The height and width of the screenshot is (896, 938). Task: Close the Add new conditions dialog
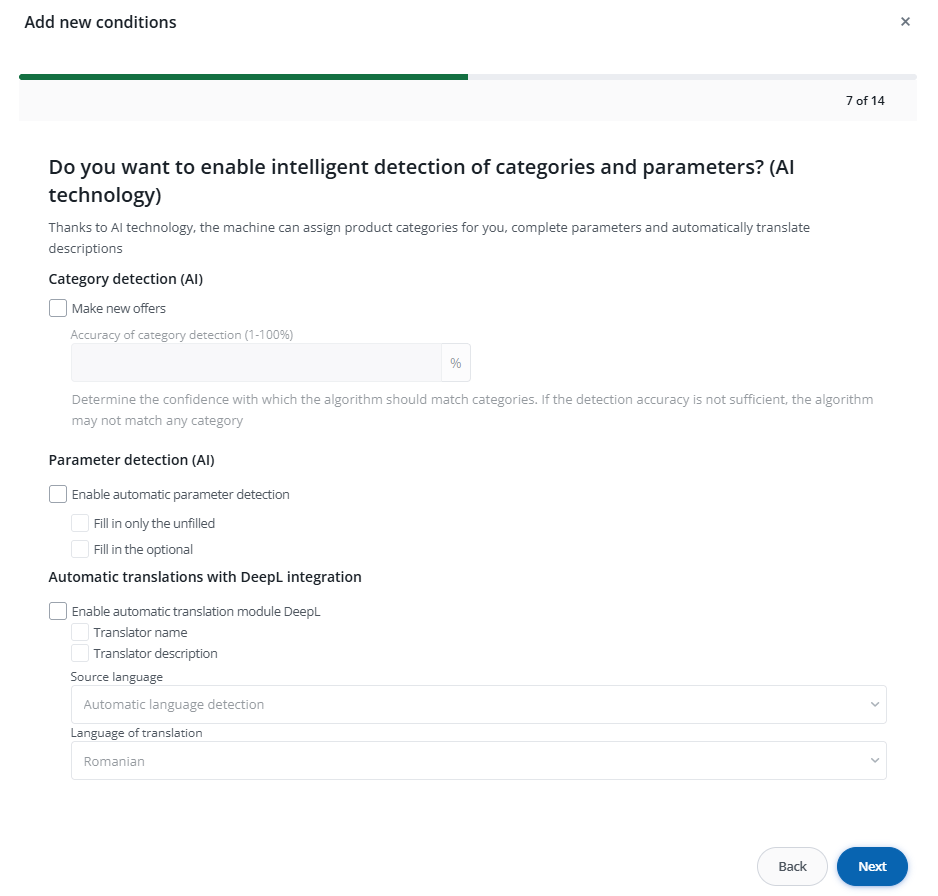click(x=905, y=21)
